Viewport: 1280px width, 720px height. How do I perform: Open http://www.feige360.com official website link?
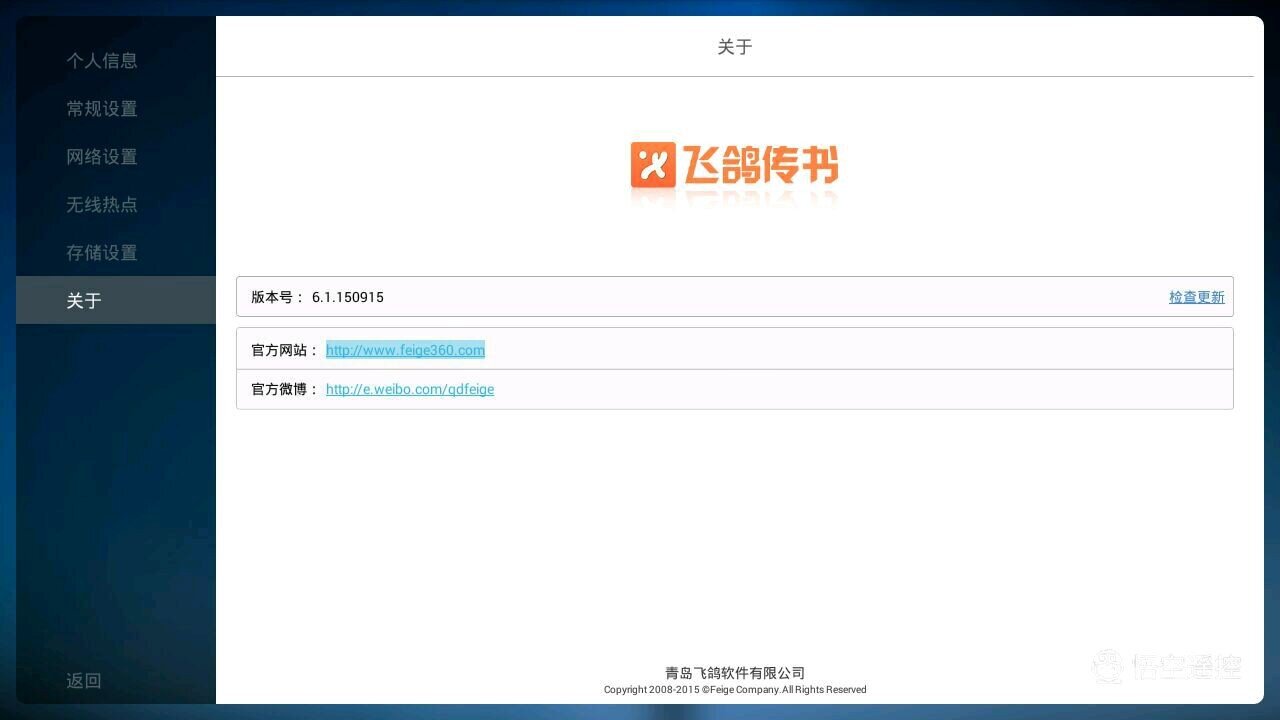pyautogui.click(x=405, y=350)
